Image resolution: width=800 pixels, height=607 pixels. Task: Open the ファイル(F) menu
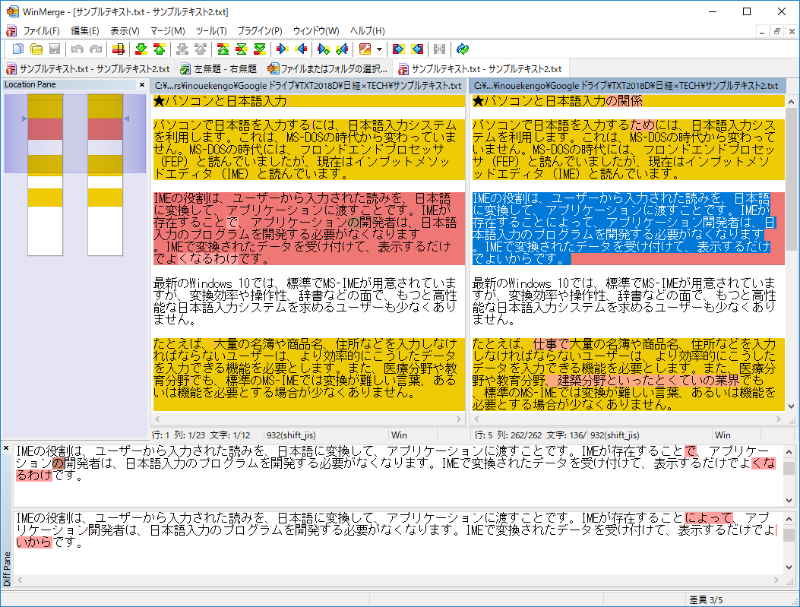41,31
